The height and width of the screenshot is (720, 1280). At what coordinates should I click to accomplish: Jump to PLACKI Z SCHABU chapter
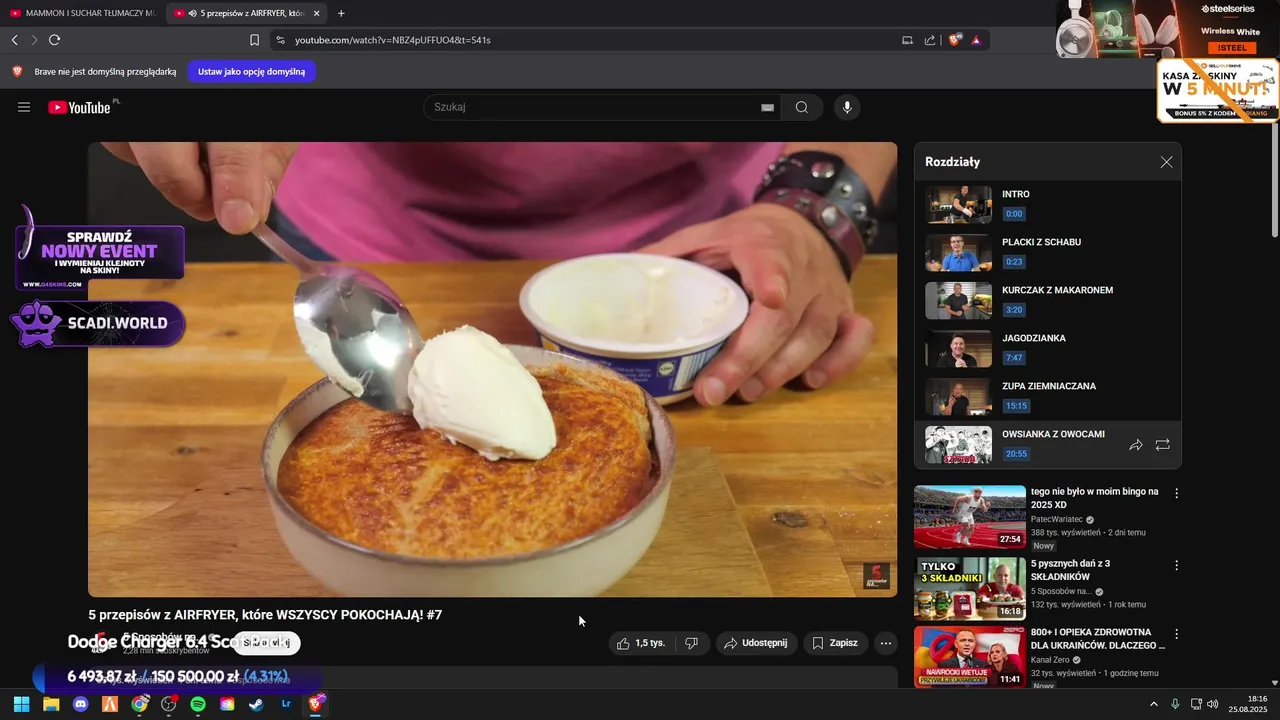click(x=1048, y=252)
